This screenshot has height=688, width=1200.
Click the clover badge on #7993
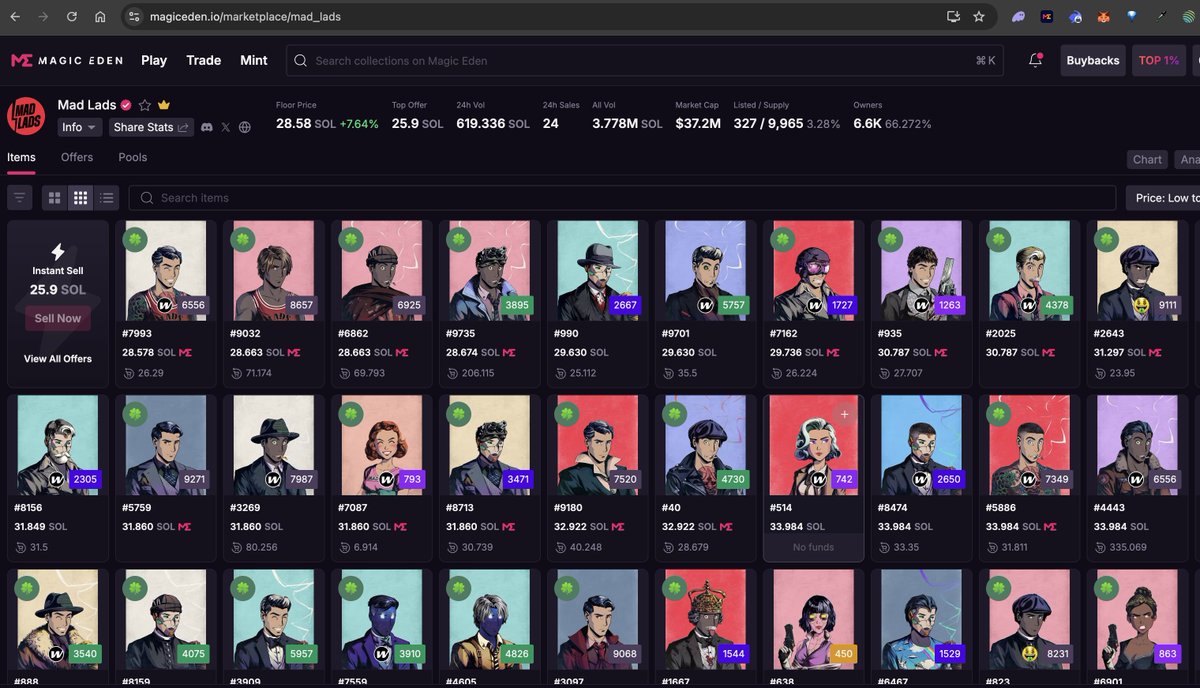pos(135,240)
